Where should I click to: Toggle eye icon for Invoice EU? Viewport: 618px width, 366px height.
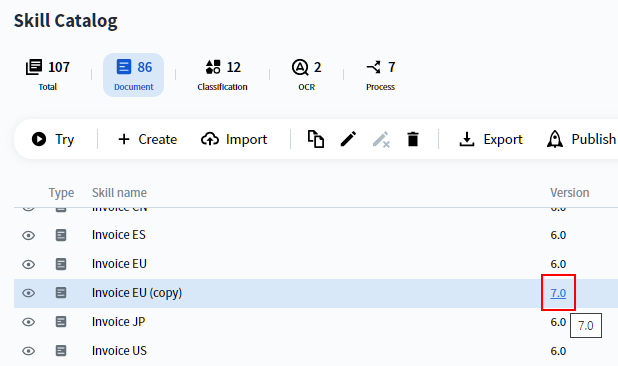tap(28, 264)
